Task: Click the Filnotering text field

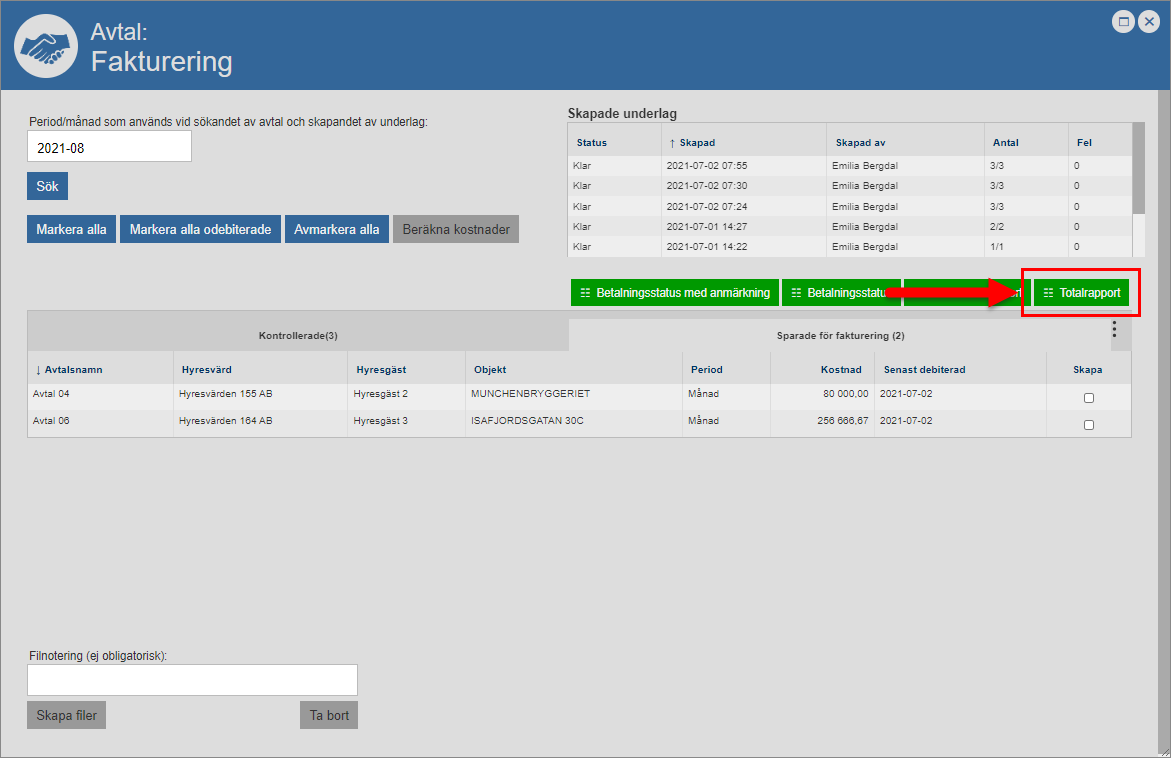Action: pyautogui.click(x=192, y=680)
